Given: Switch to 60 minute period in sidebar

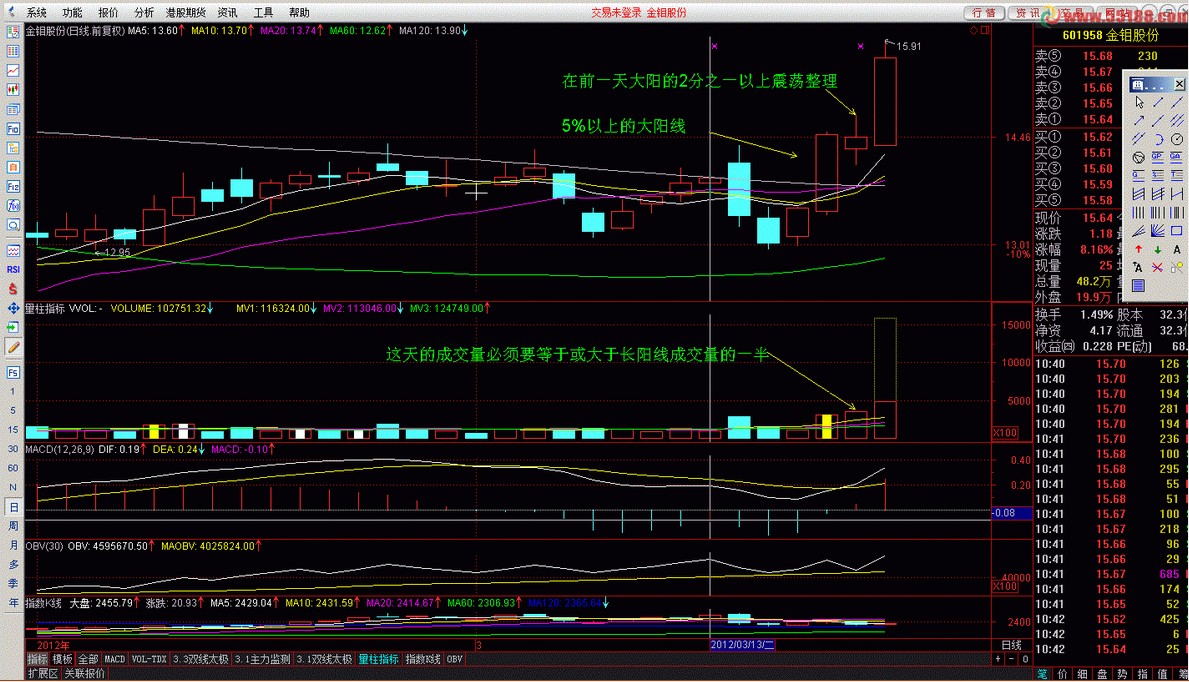Looking at the screenshot, I should [x=13, y=468].
